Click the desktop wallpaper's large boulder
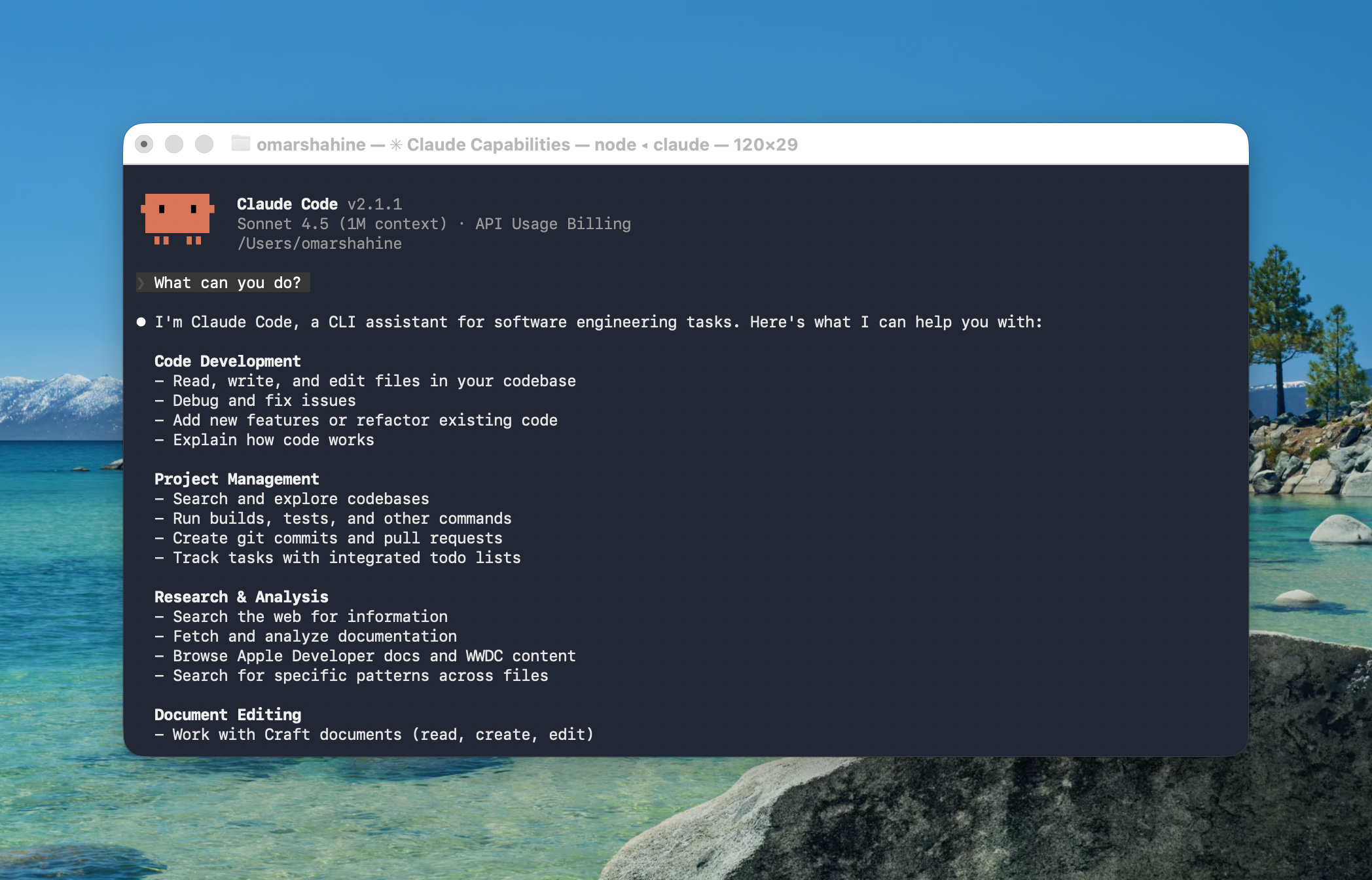 (982, 825)
